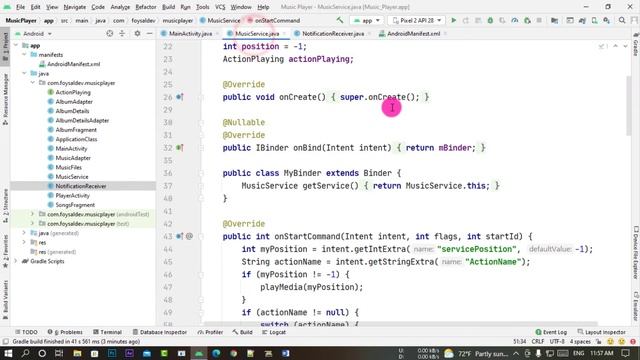The width and height of the screenshot is (640, 360).
Task: Open the SDK Manager icon
Action: tap(607, 20)
